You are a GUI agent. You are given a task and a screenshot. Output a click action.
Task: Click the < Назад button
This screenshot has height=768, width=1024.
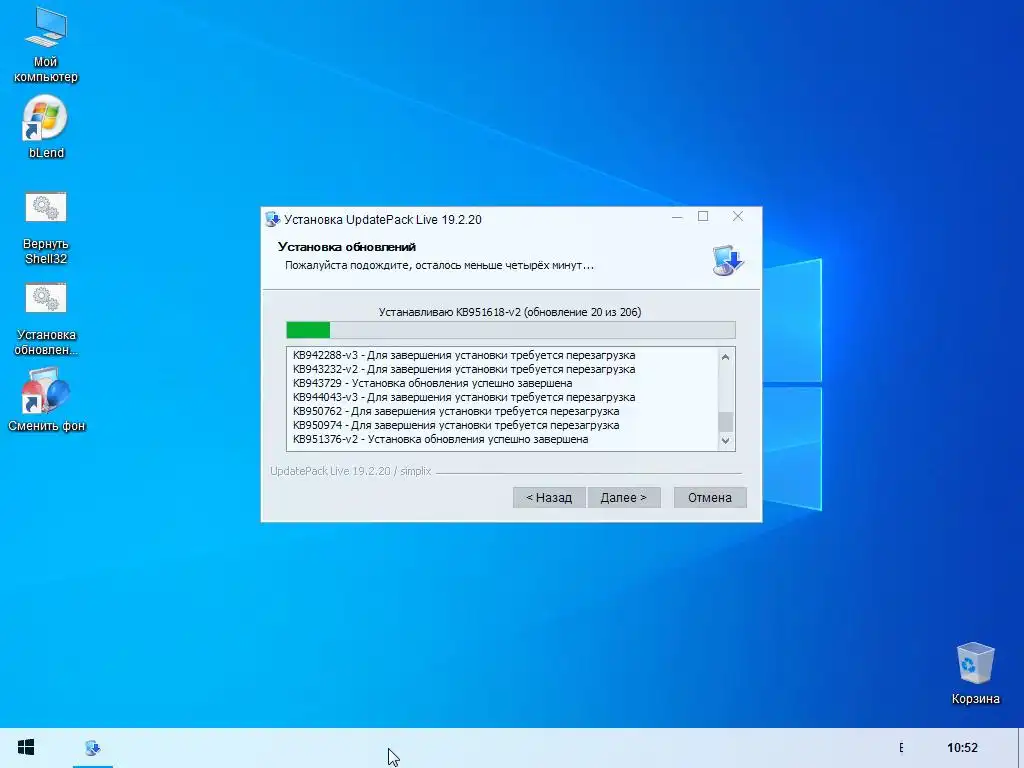549,498
